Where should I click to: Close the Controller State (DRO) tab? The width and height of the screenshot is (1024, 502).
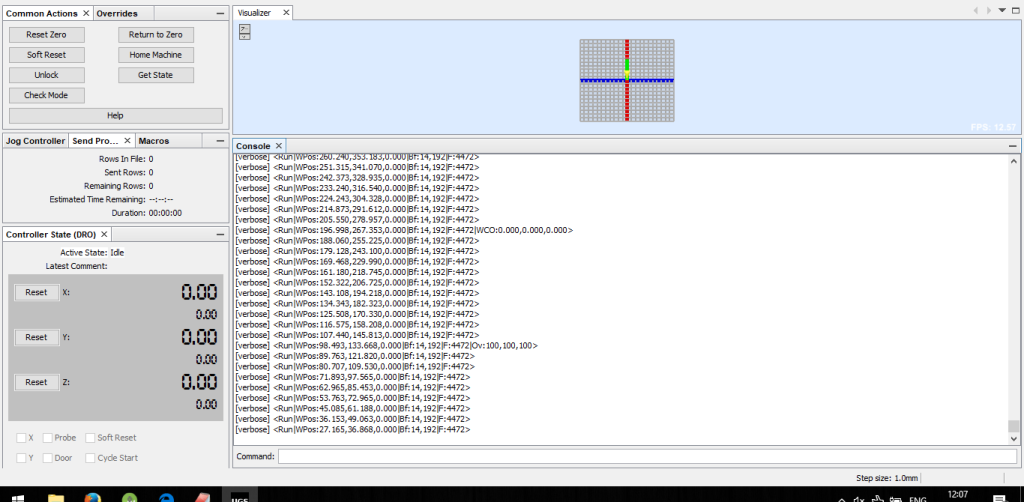pos(106,234)
